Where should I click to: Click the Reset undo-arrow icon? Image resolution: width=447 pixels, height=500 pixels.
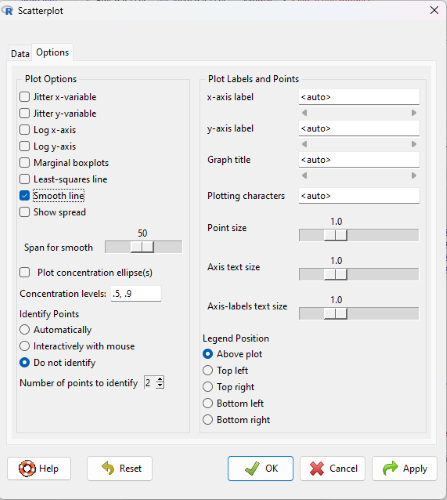pyautogui.click(x=108, y=468)
